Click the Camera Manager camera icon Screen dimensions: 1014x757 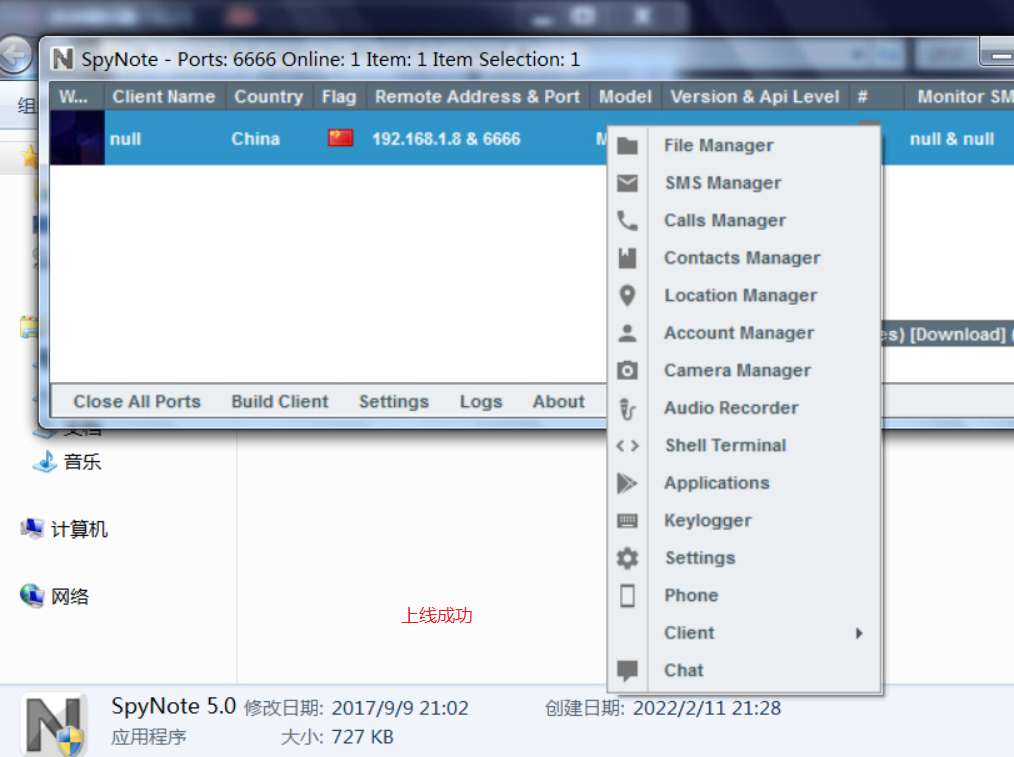click(627, 370)
